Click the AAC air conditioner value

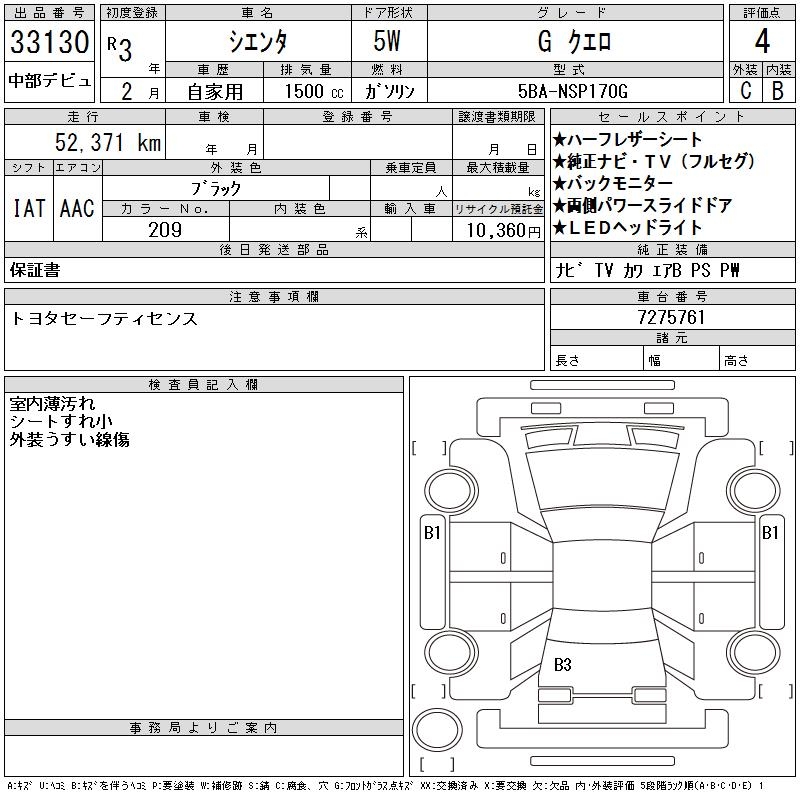pos(78,208)
